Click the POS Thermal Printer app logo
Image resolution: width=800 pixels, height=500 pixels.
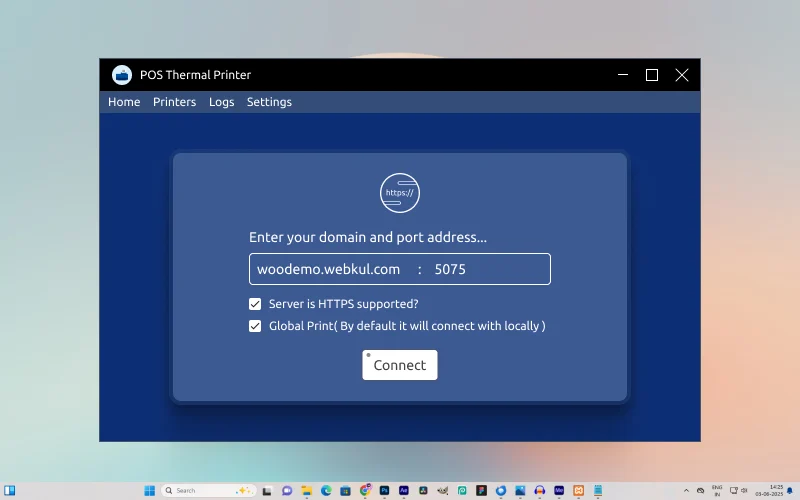[x=122, y=75]
